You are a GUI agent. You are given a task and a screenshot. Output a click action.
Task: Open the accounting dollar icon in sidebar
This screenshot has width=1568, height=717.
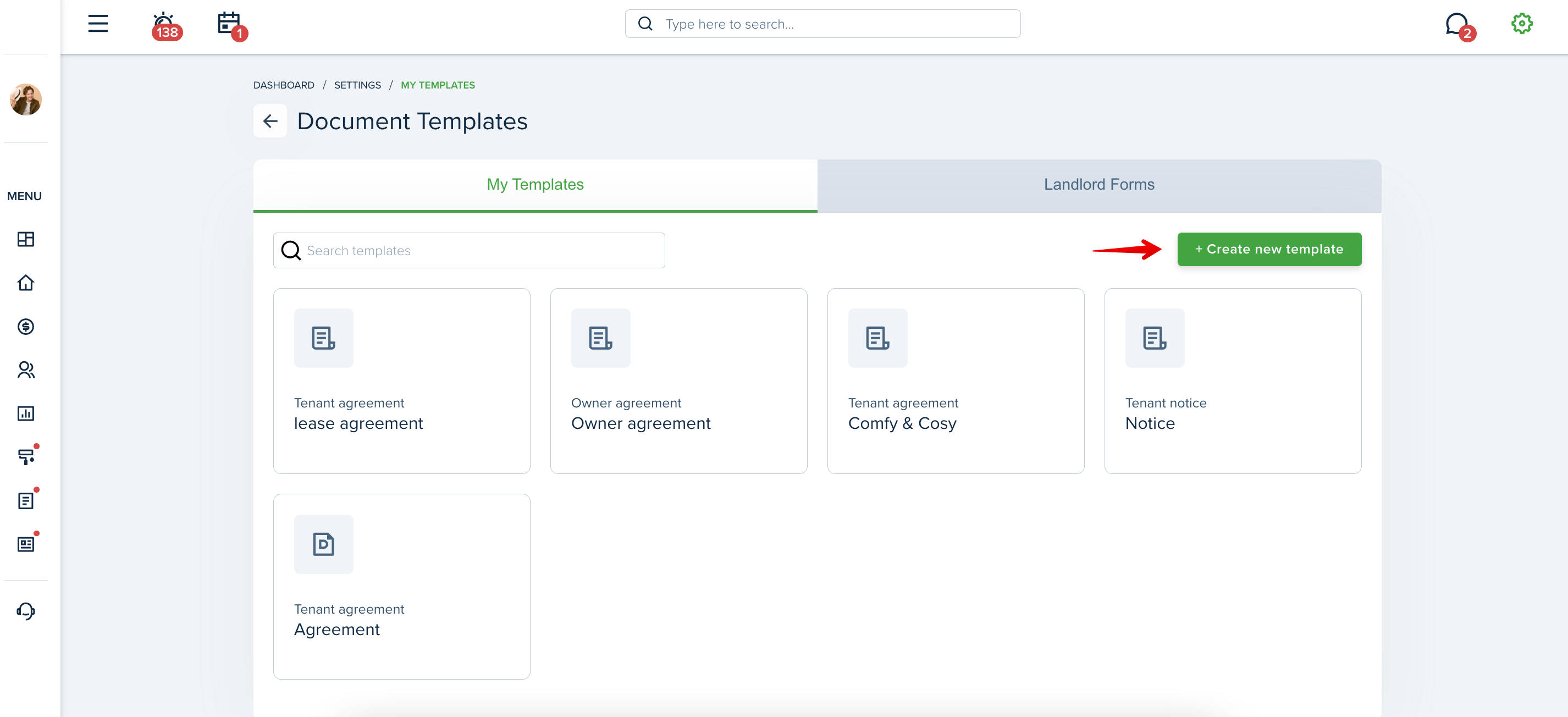(25, 327)
